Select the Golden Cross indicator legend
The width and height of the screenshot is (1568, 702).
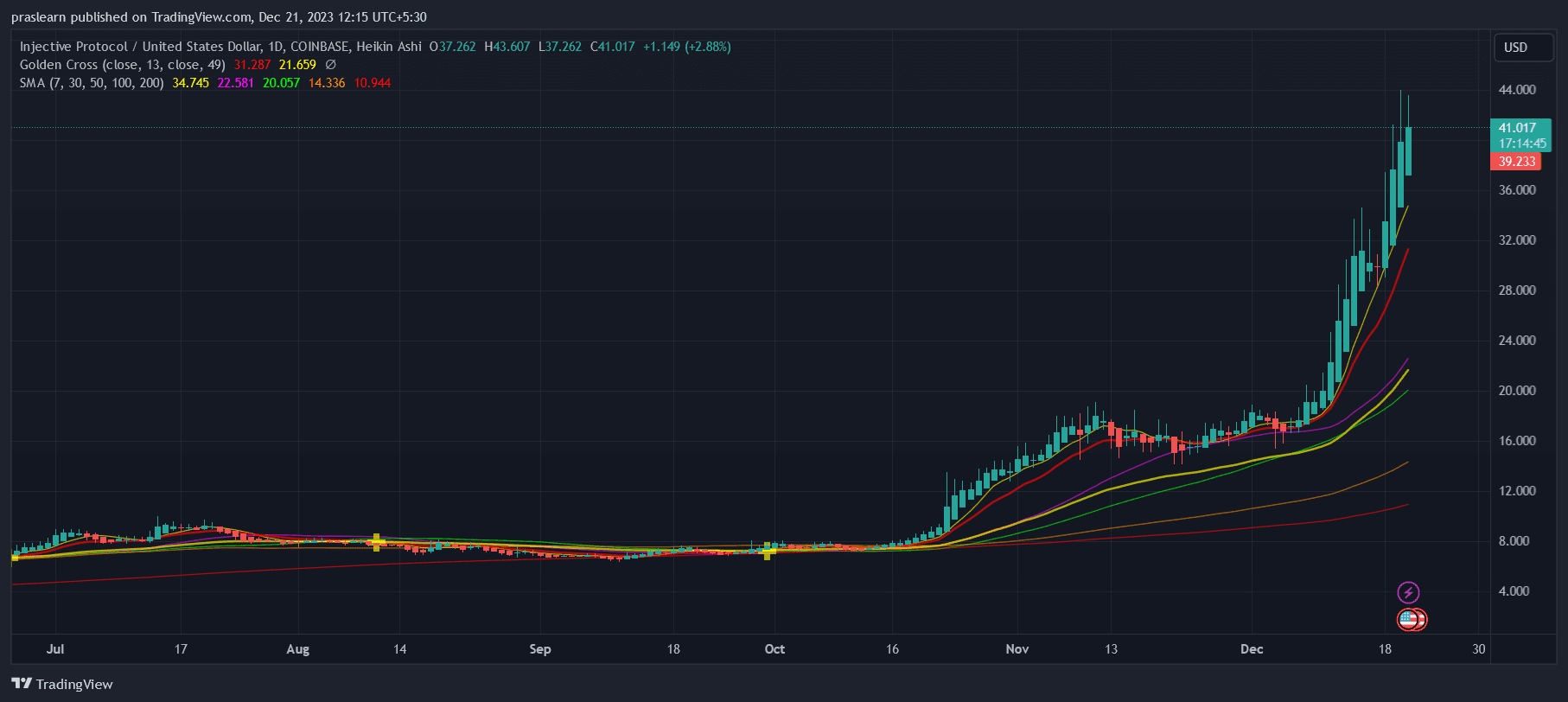click(x=122, y=65)
